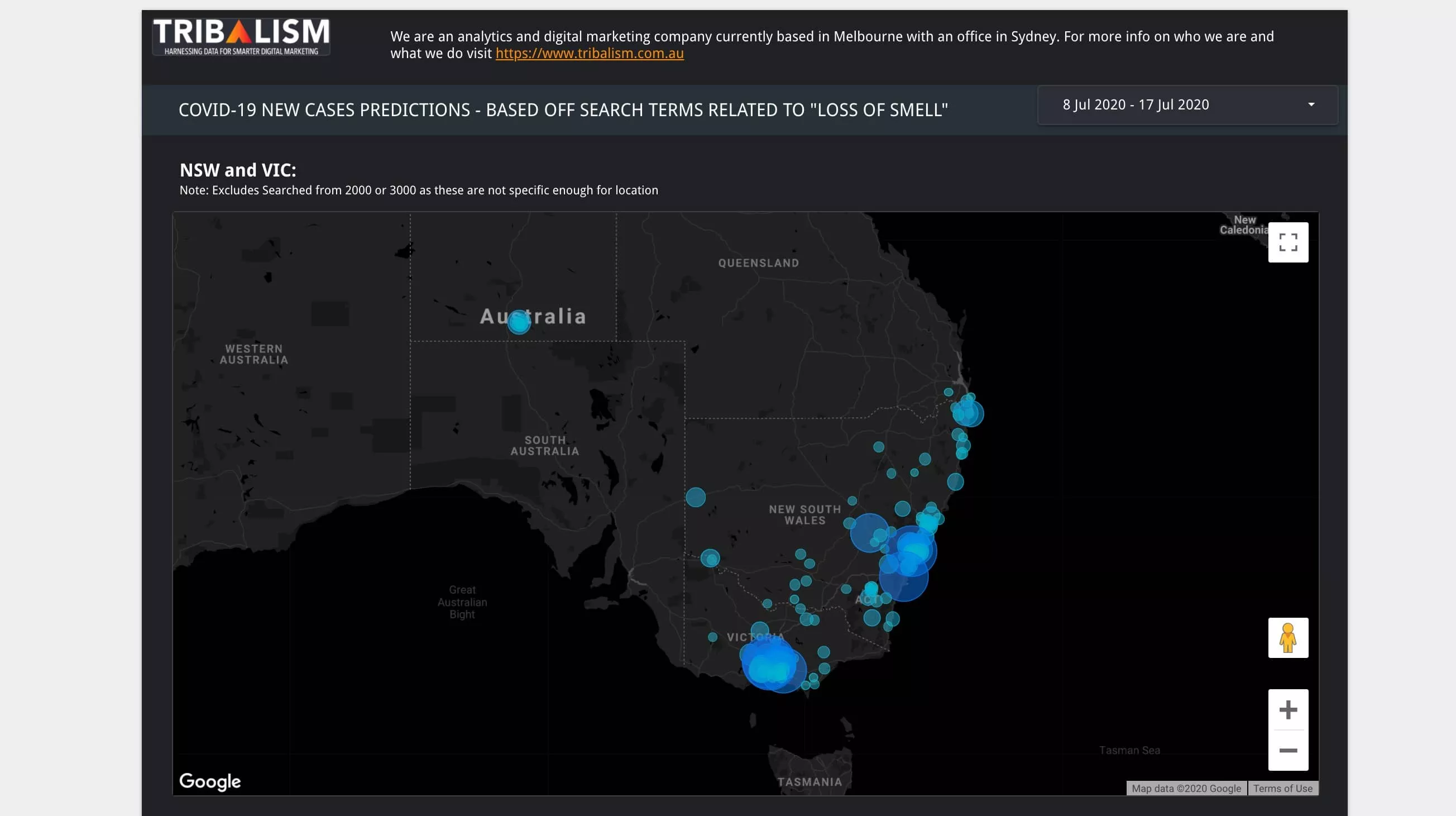Click the Tribalism logo
Viewport: 1456px width, 816px height.
coord(241,37)
